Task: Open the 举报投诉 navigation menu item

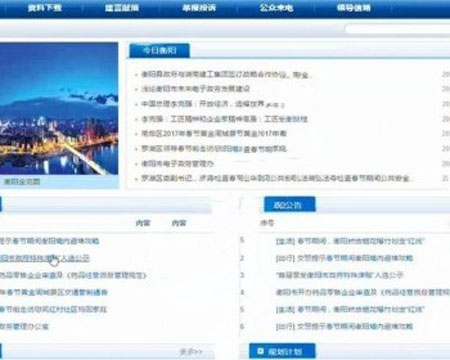Action: 199,8
